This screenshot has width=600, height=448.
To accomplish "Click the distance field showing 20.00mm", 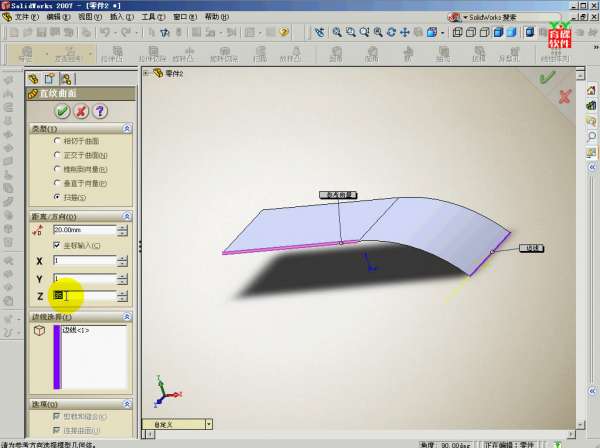I will click(x=84, y=229).
